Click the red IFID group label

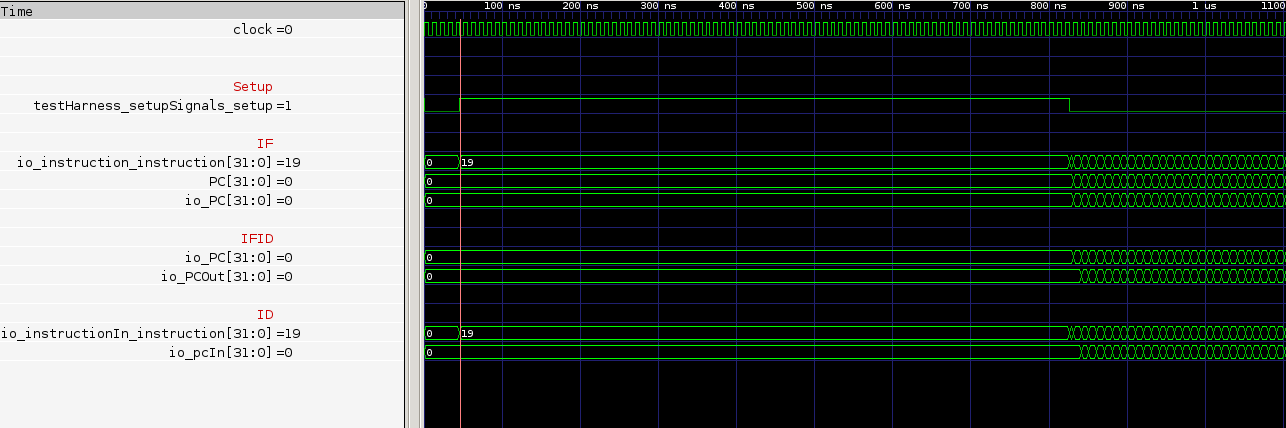257,239
